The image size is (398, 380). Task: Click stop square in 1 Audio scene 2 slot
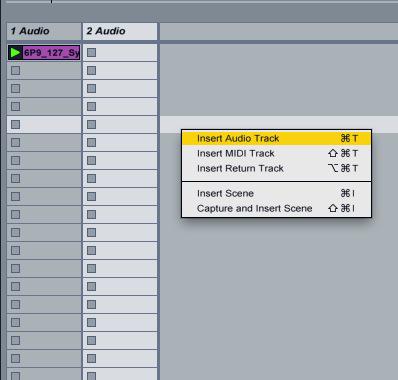[15, 70]
